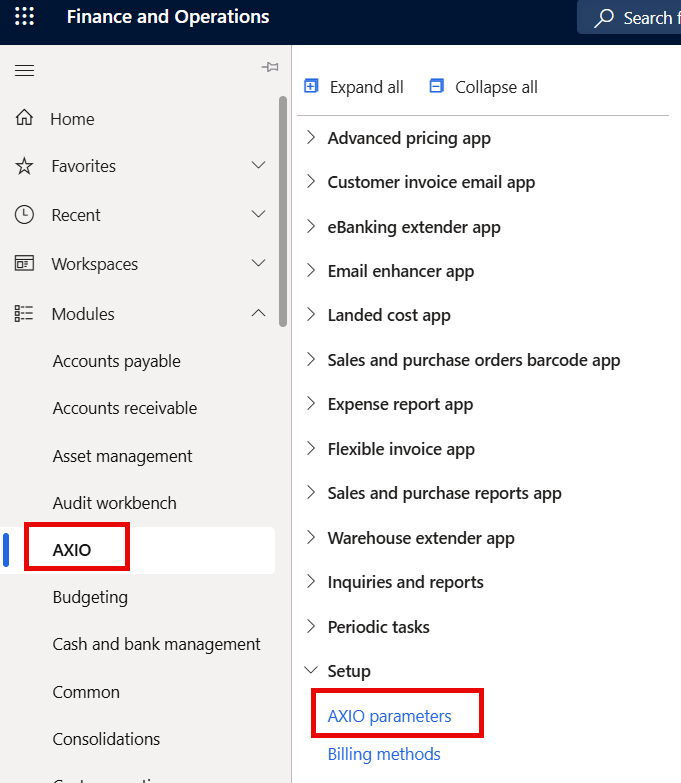
Task: Expand the Recent section chevron
Action: [x=259, y=214]
